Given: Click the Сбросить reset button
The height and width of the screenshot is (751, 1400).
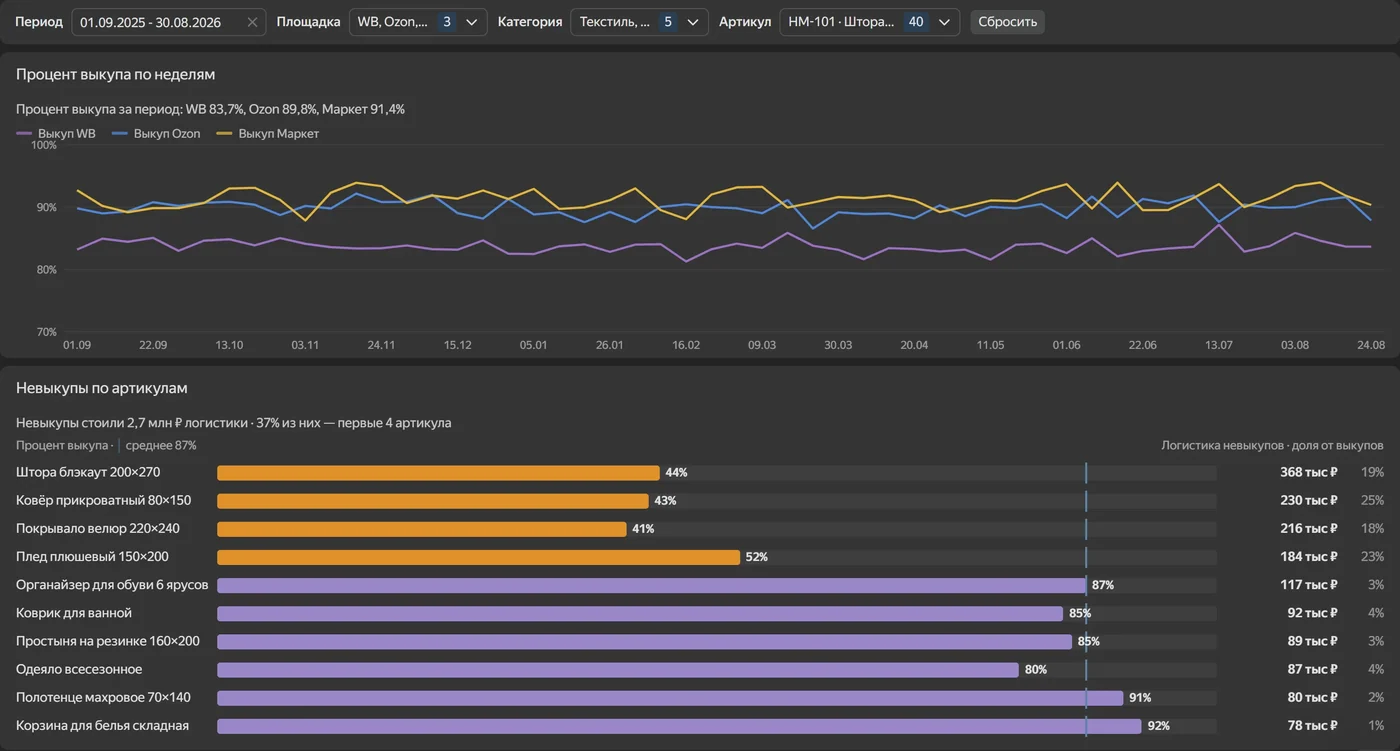Looking at the screenshot, I should [x=1007, y=22].
